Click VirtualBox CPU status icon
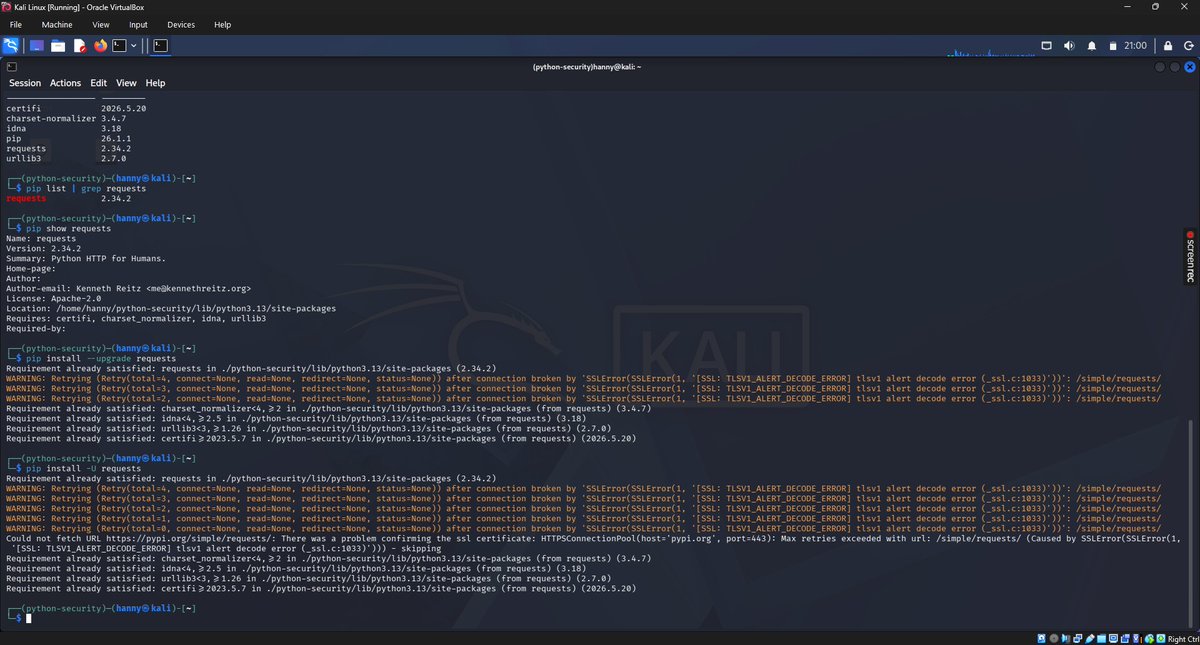Screen dimensions: 1200x645 [1137, 639]
